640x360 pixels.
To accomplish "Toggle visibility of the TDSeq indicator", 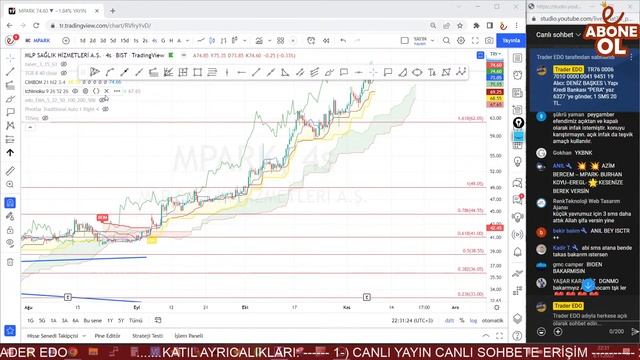I will pos(45,118).
